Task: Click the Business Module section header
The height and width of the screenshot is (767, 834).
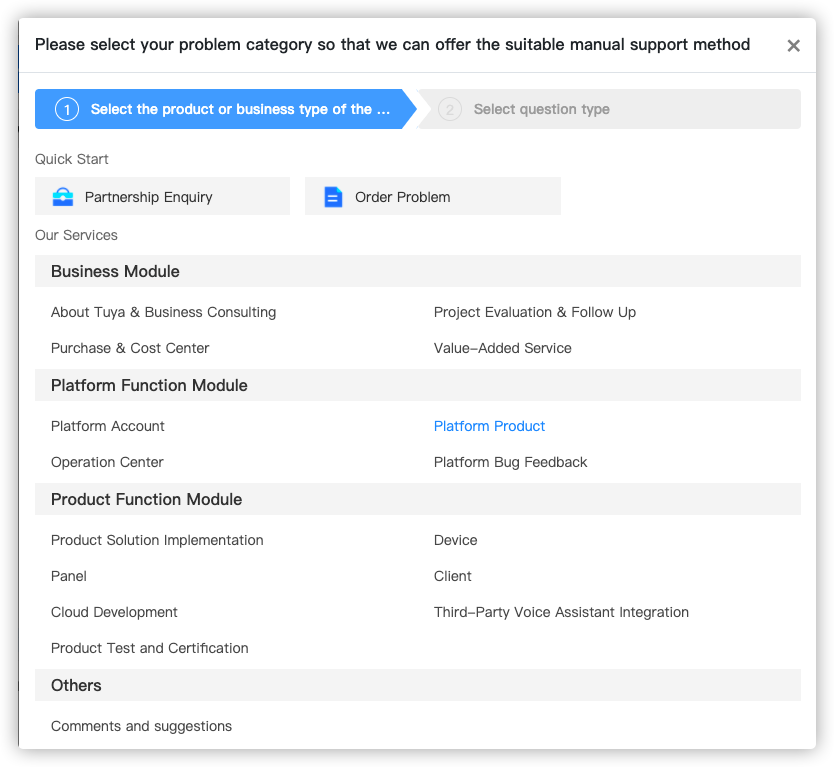Action: click(x=418, y=271)
